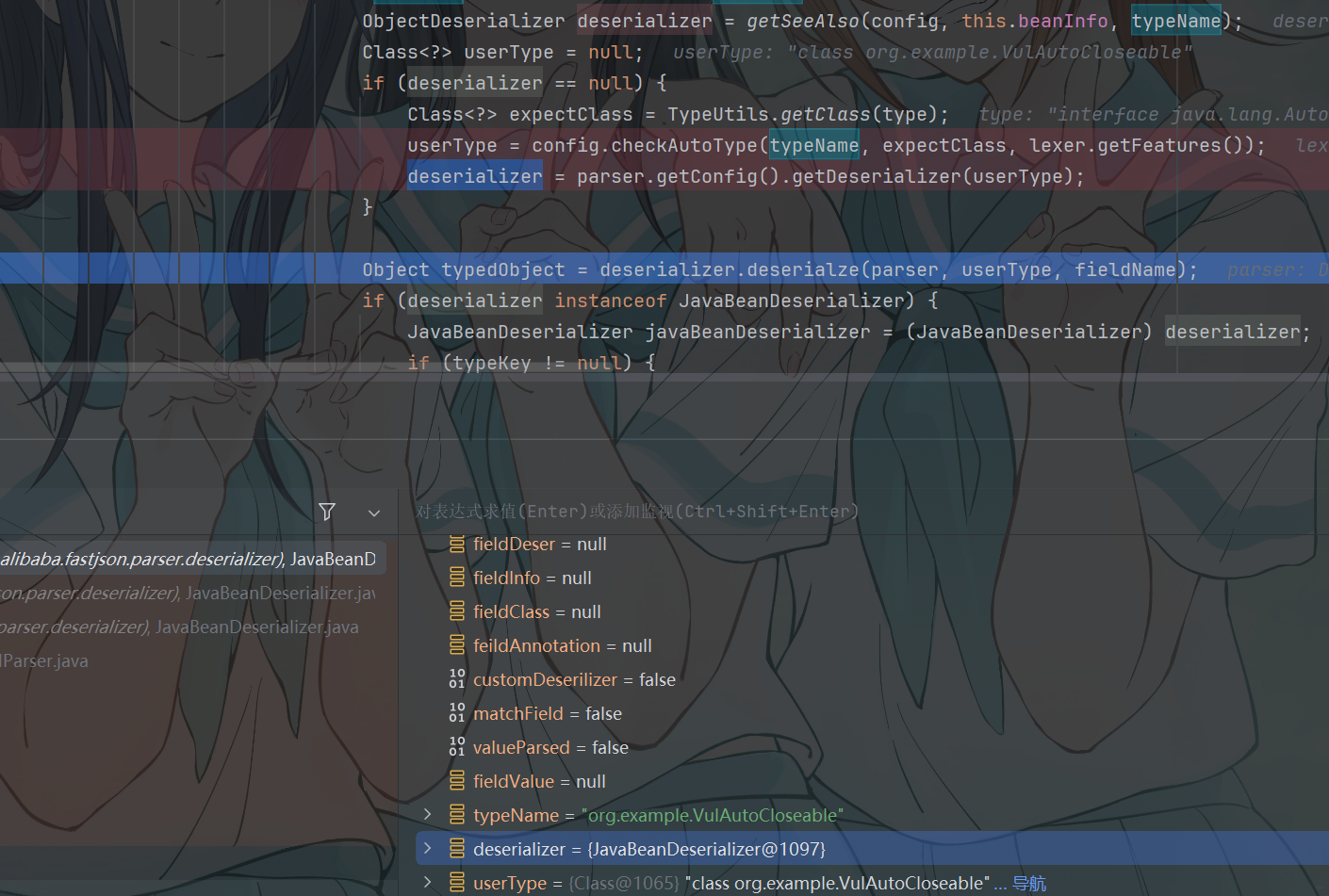This screenshot has height=896, width=1329.
Task: Click the feildAnnotation object-type icon
Action: tap(457, 645)
